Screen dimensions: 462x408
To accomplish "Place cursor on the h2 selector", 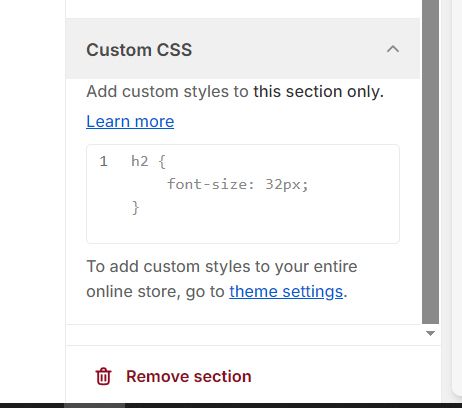I will [x=139, y=161].
